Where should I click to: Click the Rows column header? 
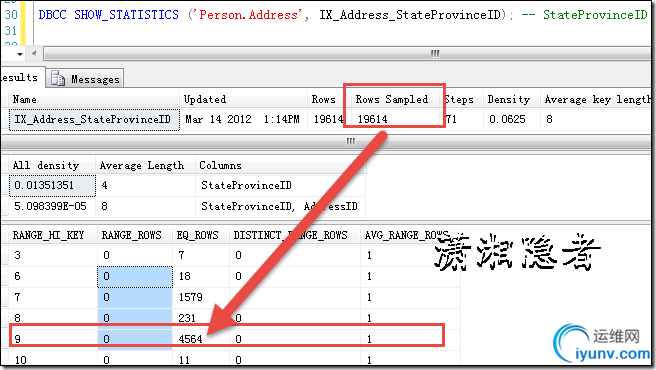coord(326,99)
